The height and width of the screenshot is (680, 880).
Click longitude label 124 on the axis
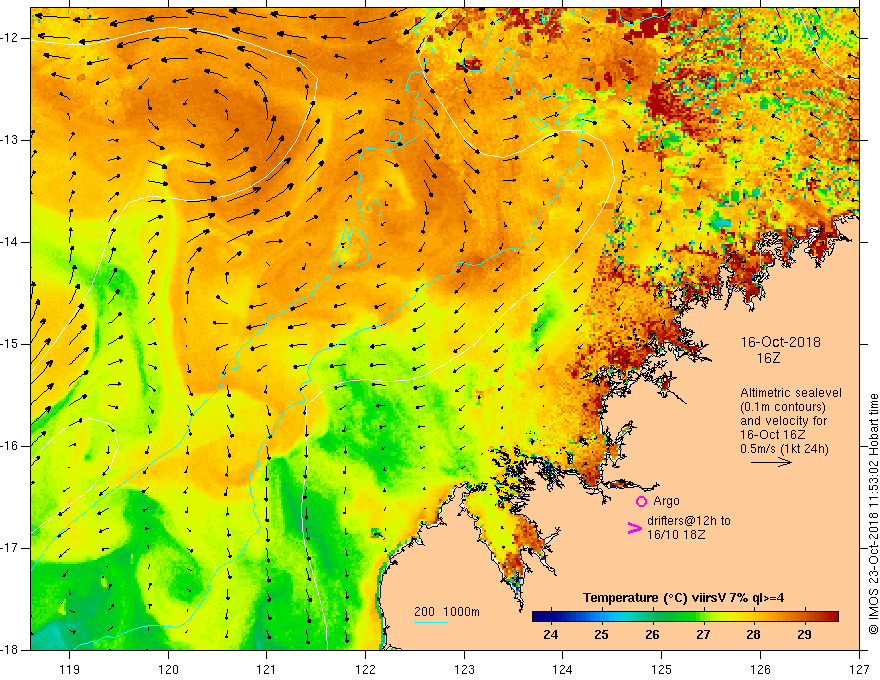click(563, 669)
